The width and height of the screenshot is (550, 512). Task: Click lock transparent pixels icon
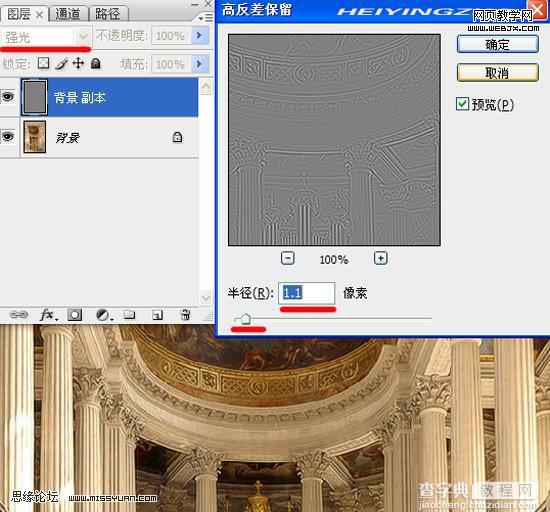[x=43, y=63]
